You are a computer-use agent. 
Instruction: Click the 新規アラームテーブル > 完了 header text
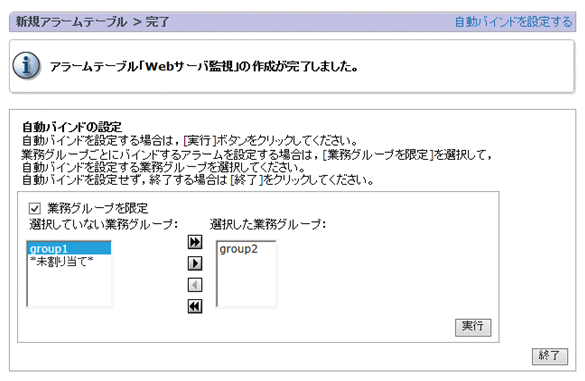click(x=93, y=22)
